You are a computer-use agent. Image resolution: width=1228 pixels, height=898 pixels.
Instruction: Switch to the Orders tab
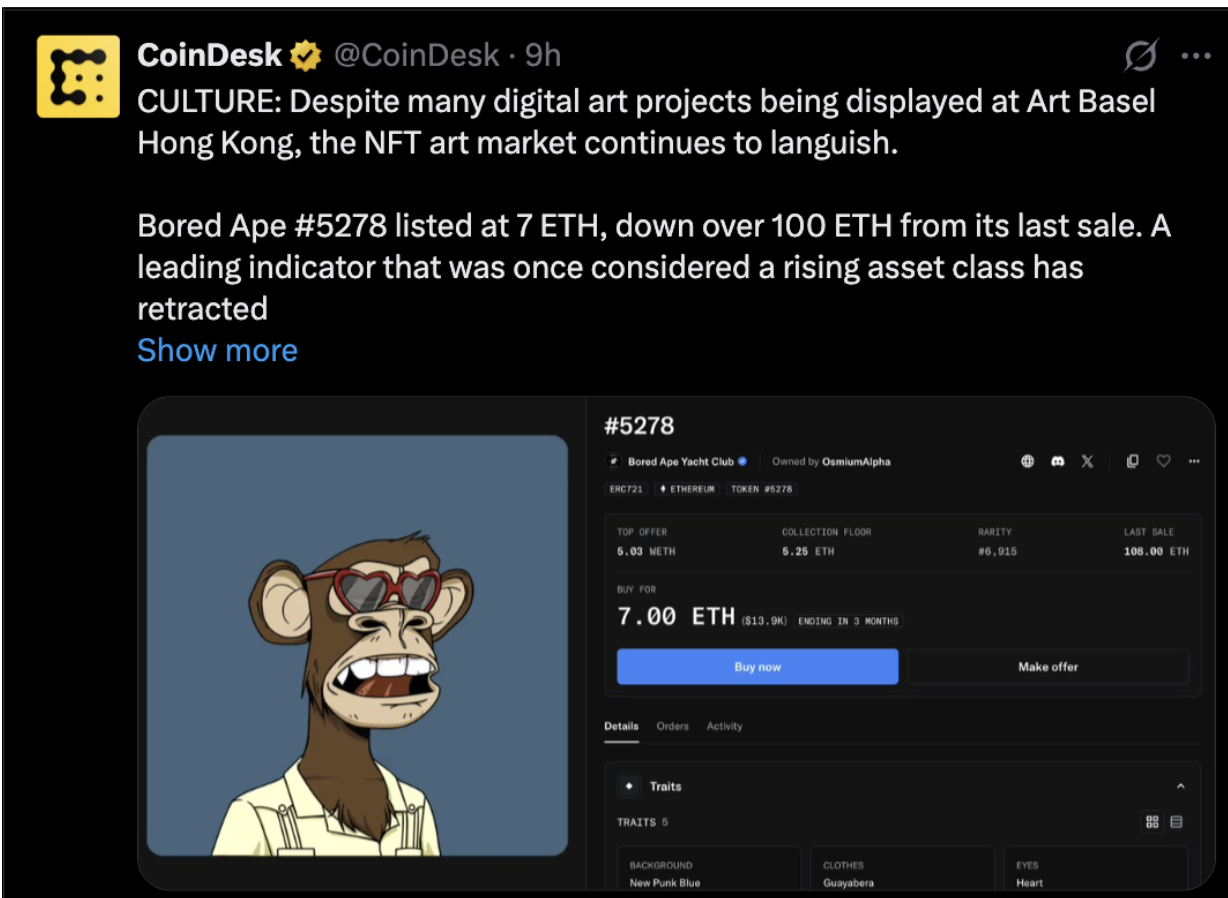click(672, 726)
